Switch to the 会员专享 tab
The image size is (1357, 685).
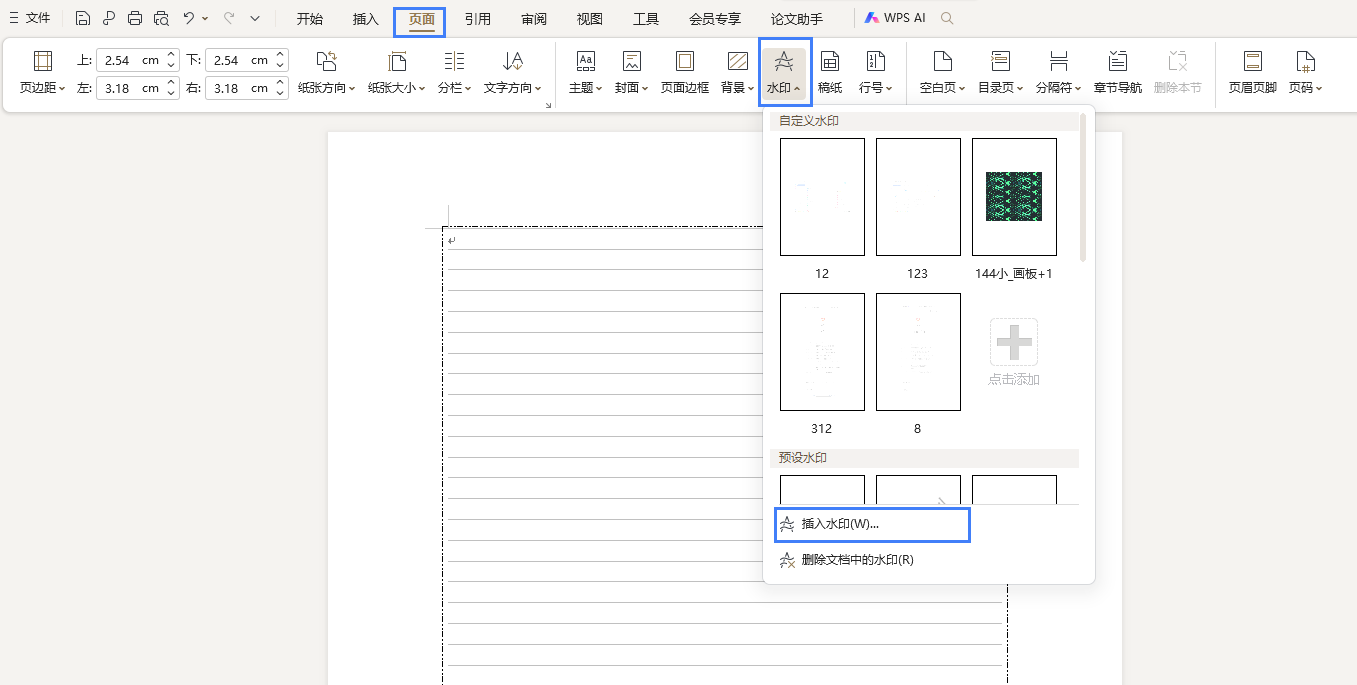coord(715,19)
